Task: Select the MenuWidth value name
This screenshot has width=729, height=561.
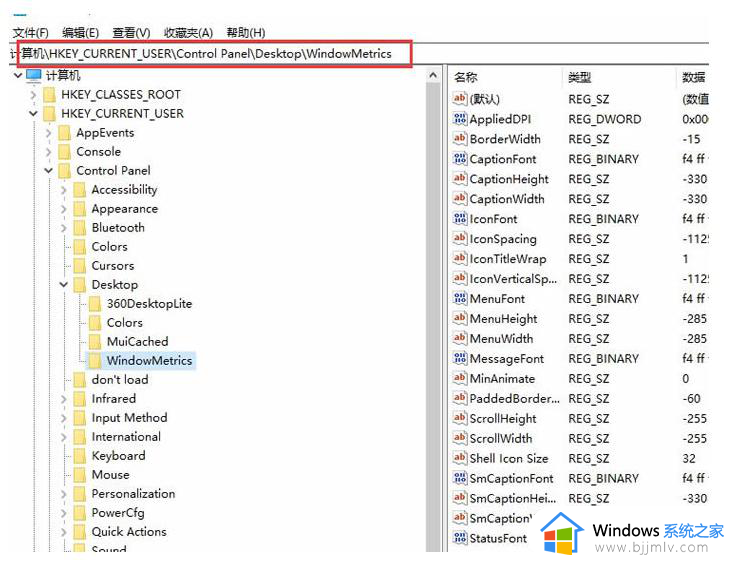Action: point(501,339)
